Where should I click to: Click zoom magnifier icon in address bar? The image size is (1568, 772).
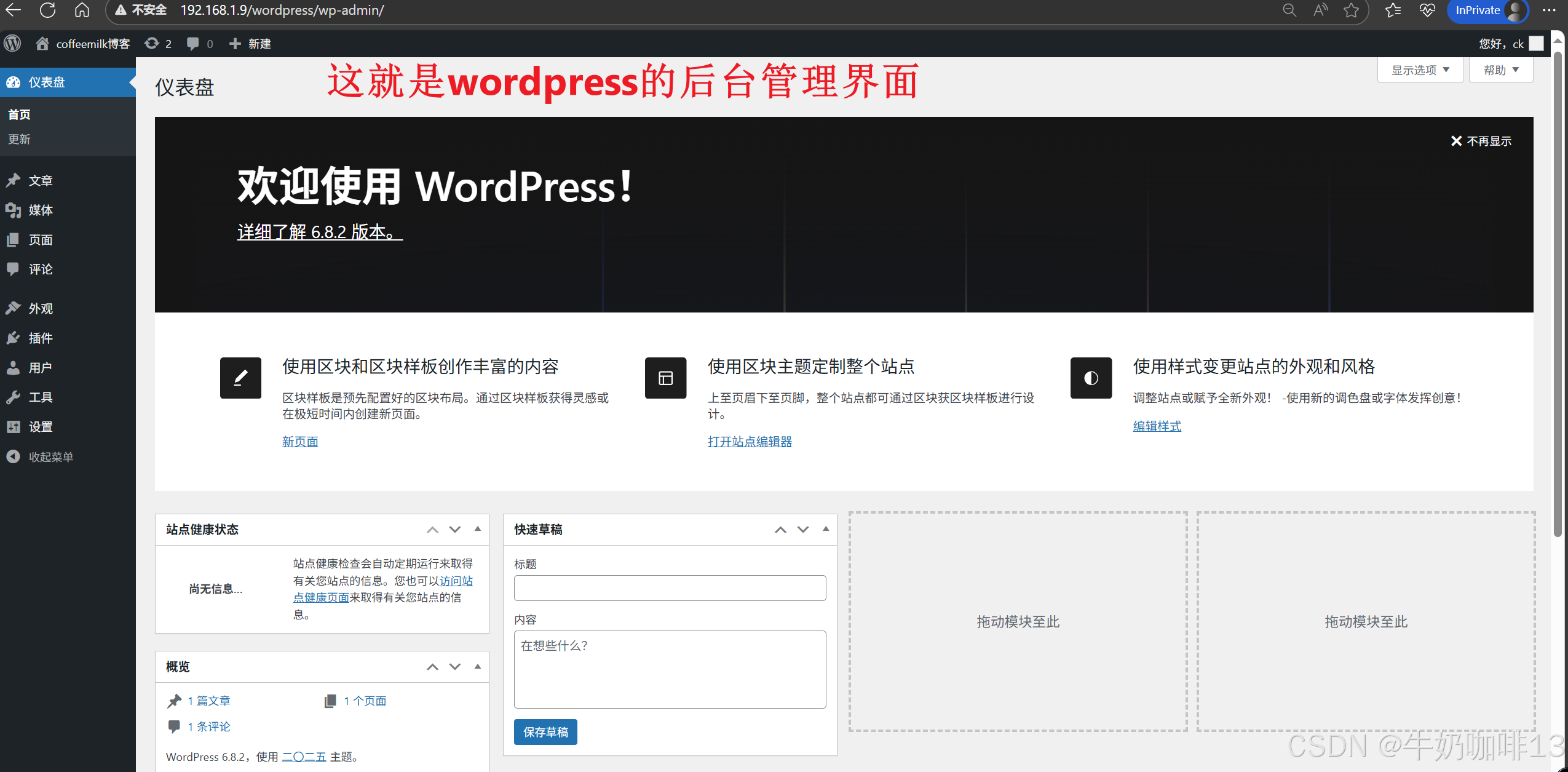(1289, 10)
